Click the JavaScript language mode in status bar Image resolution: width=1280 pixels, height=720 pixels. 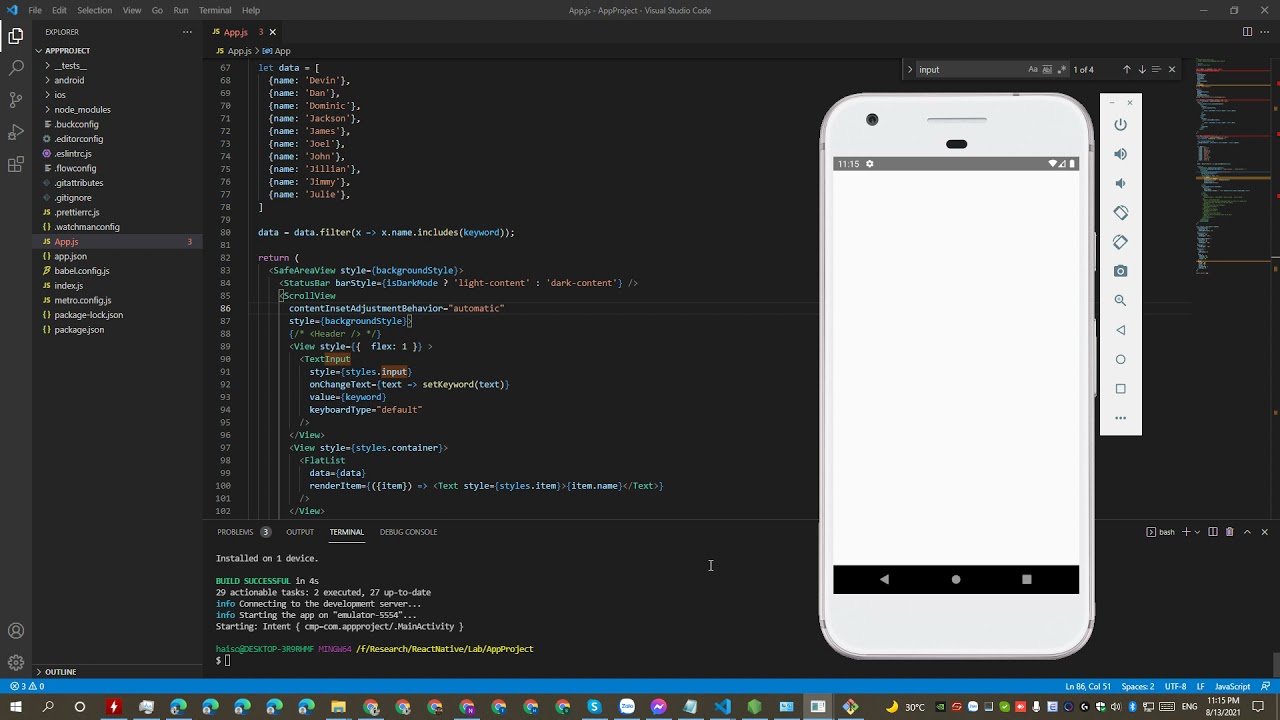1232,686
